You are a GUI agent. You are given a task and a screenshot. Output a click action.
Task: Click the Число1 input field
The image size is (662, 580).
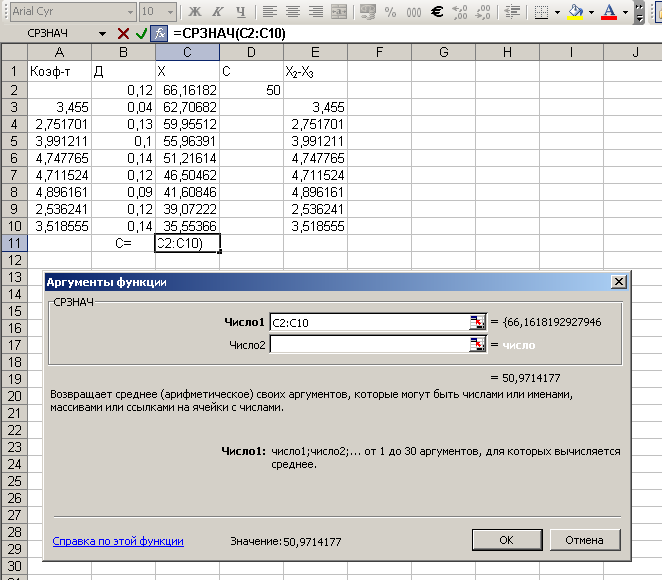coord(369,322)
